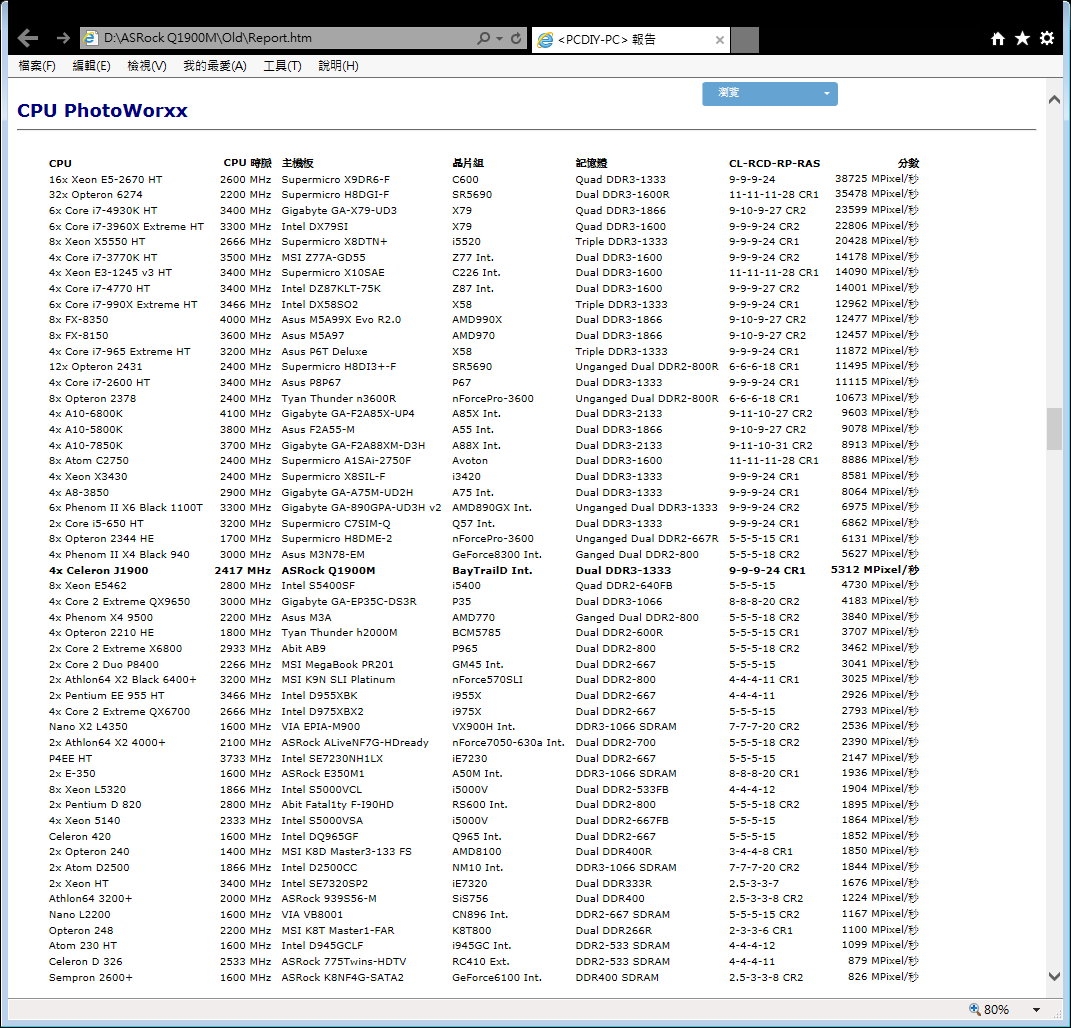This screenshot has height=1028, width=1071.
Task: Click 8x FX-8350 CPU entry
Action: pyautogui.click(x=79, y=320)
